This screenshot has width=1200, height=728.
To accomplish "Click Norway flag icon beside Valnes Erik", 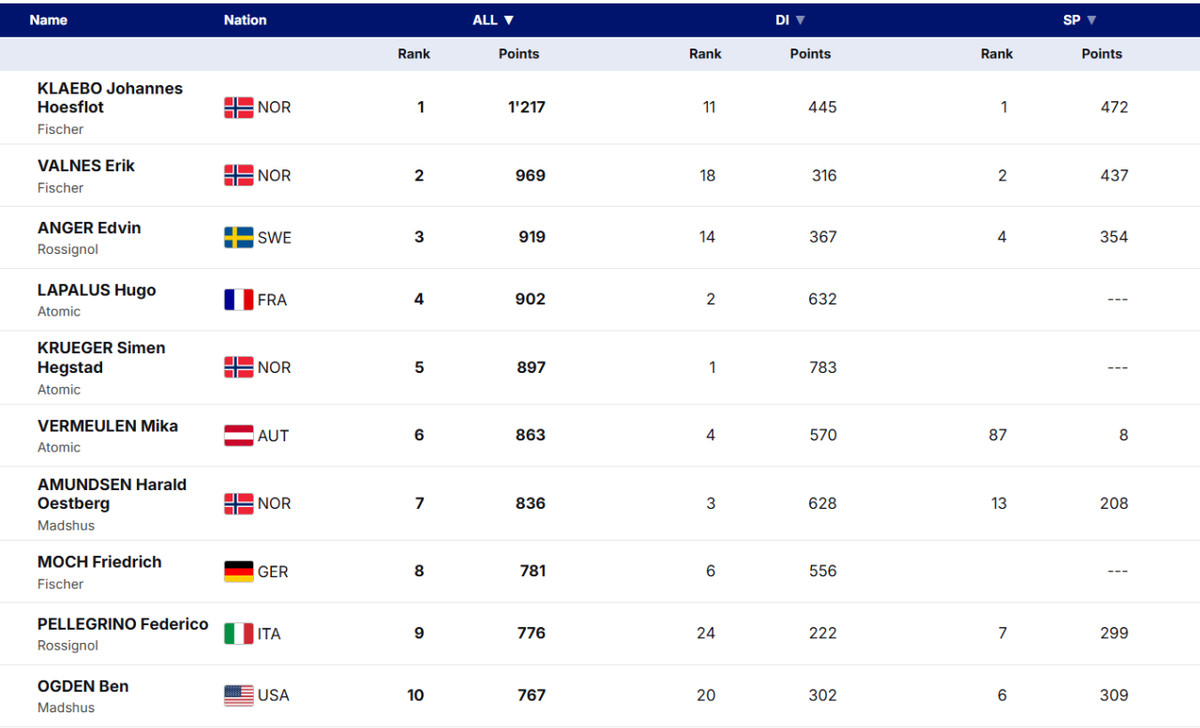I will [238, 175].
